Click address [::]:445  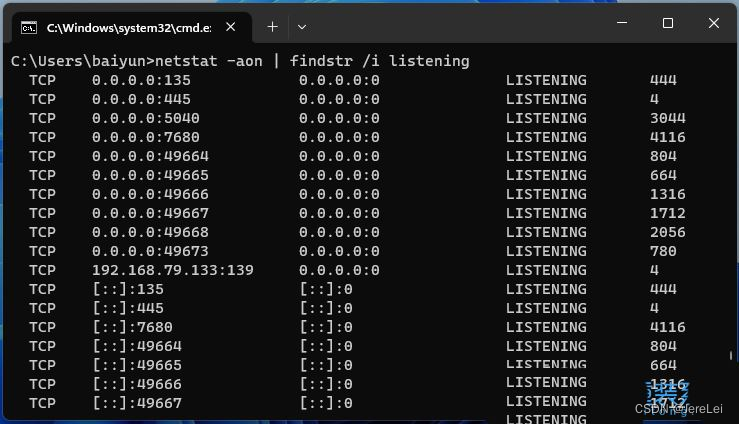(128, 308)
